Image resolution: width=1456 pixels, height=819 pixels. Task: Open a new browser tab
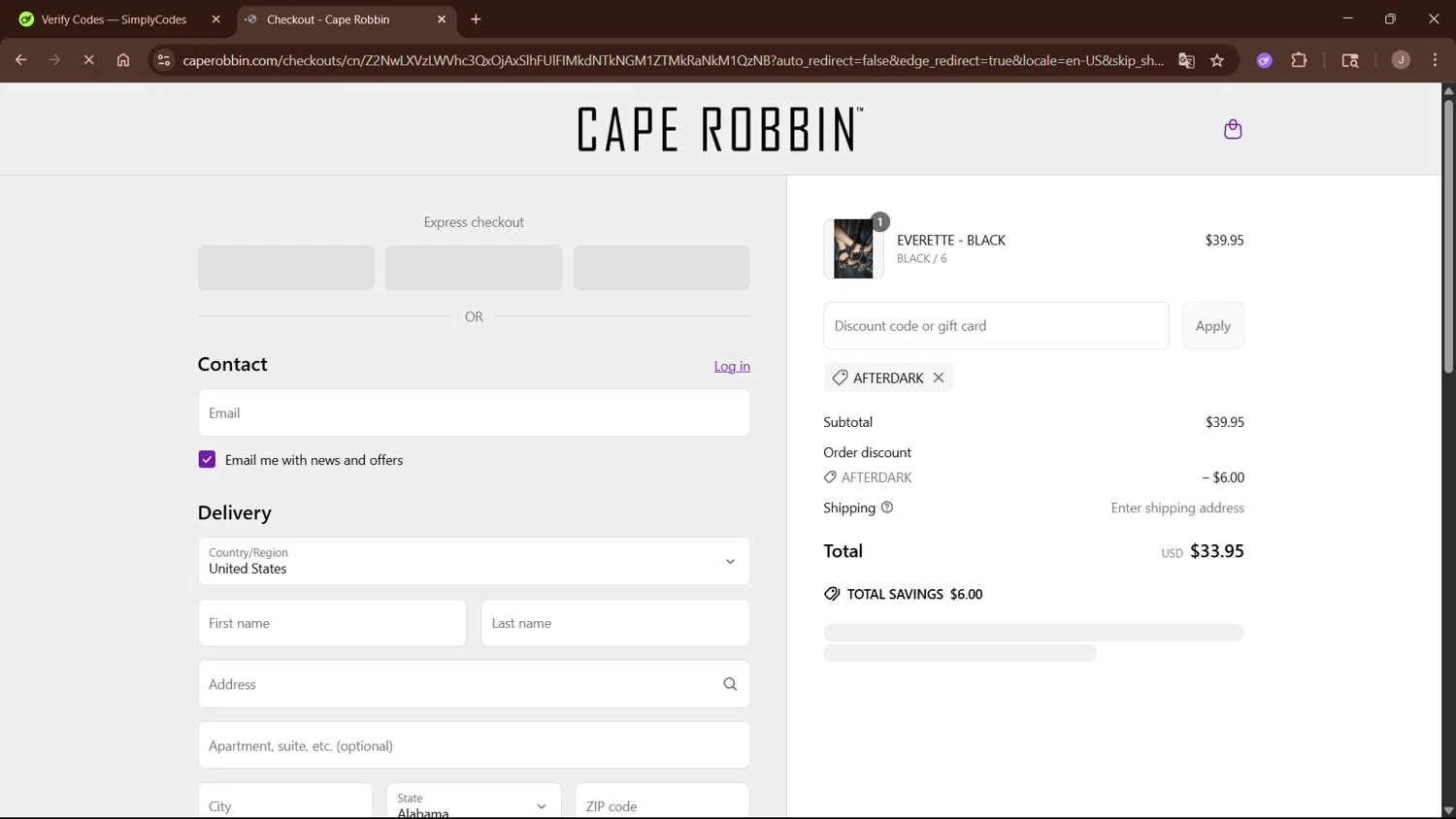click(x=476, y=19)
